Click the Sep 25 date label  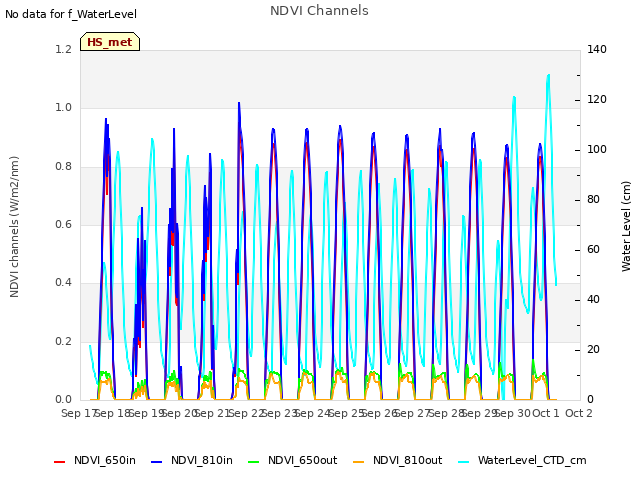(347, 413)
